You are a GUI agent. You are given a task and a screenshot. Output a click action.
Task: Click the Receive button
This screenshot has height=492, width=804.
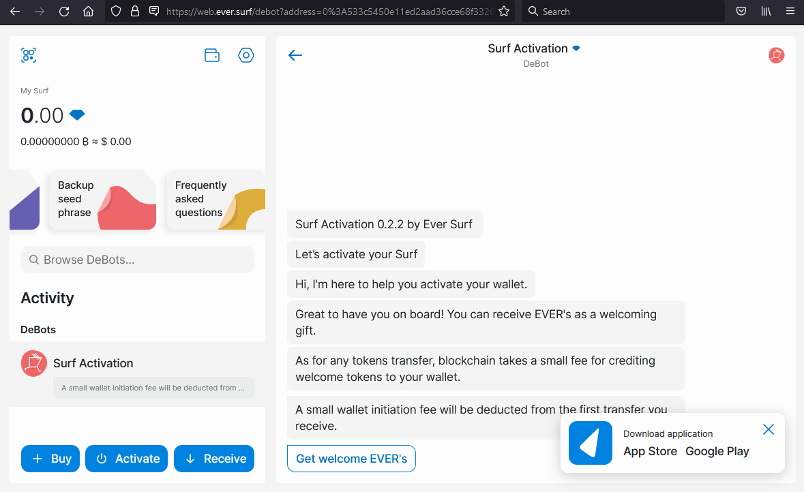(x=214, y=459)
